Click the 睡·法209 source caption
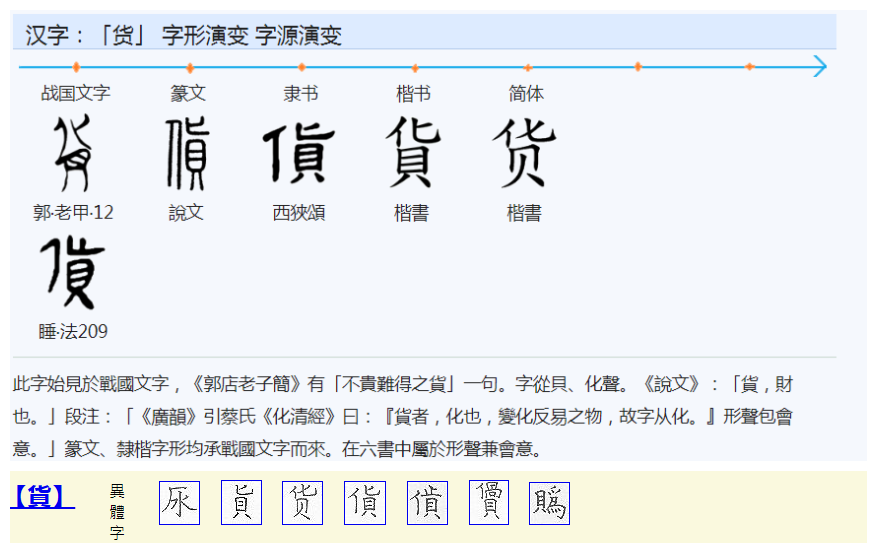 point(73,332)
